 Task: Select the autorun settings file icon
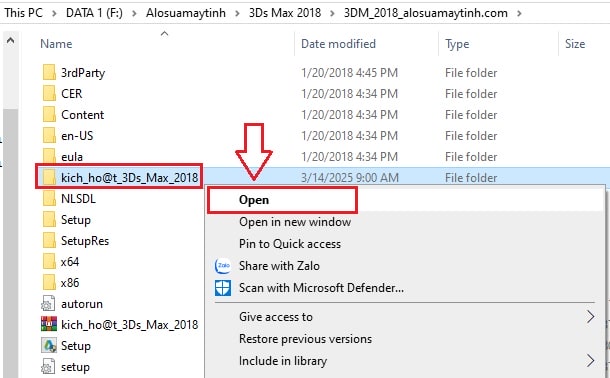click(x=48, y=304)
